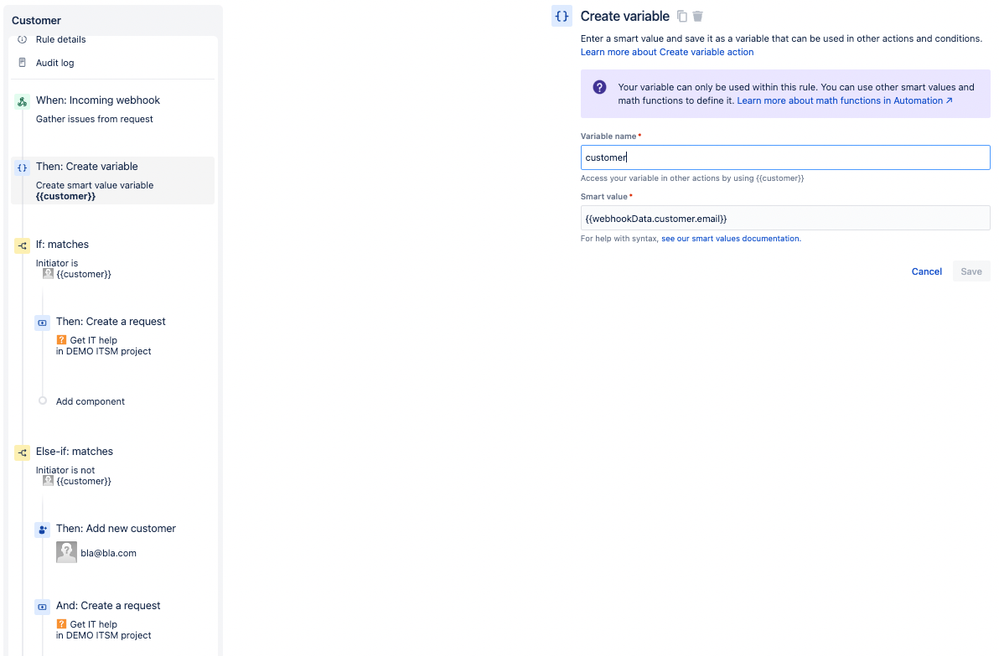Click the question mark icon in the blue info box
The image size is (999, 656).
click(598, 86)
